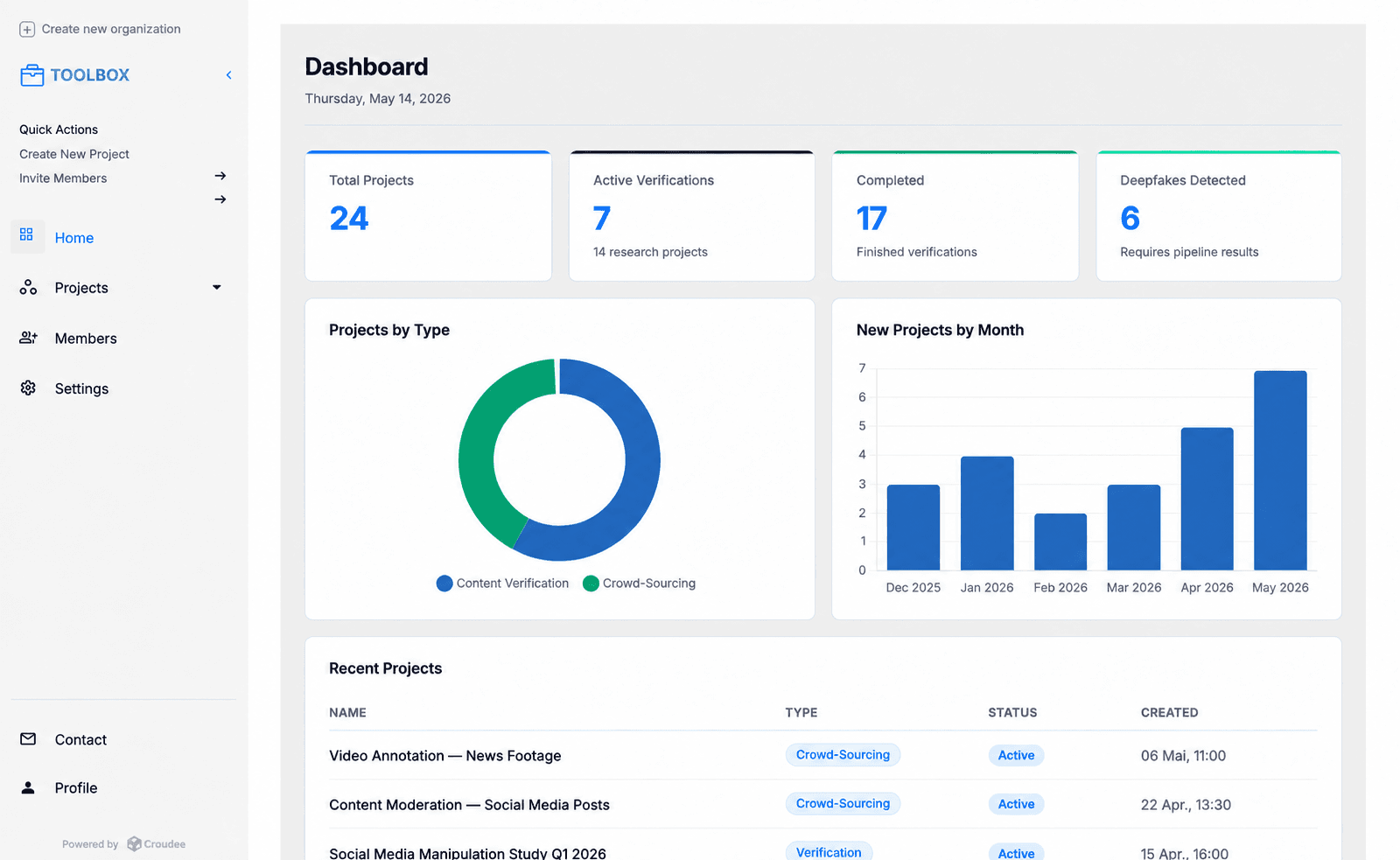
Task: Click the Active Verifications card
Action: tap(691, 216)
